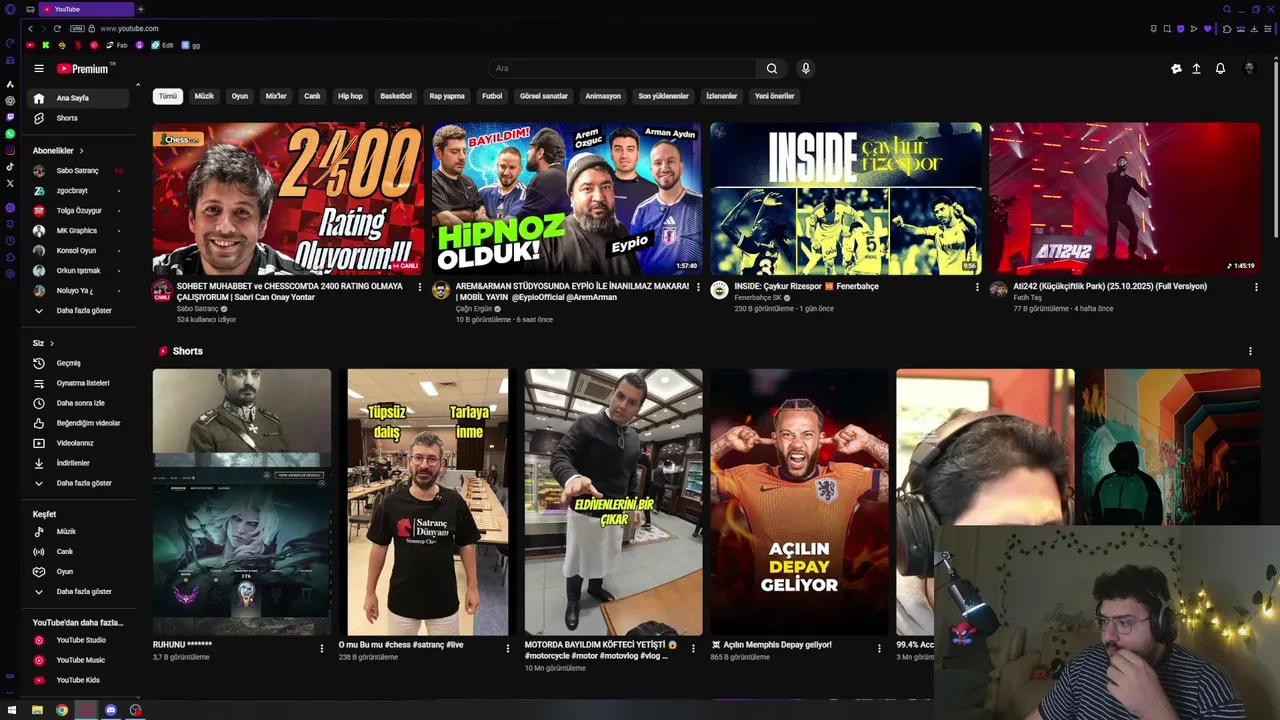Select the Basketbol filter chip
This screenshot has height=720, width=1280.
pyautogui.click(x=396, y=96)
